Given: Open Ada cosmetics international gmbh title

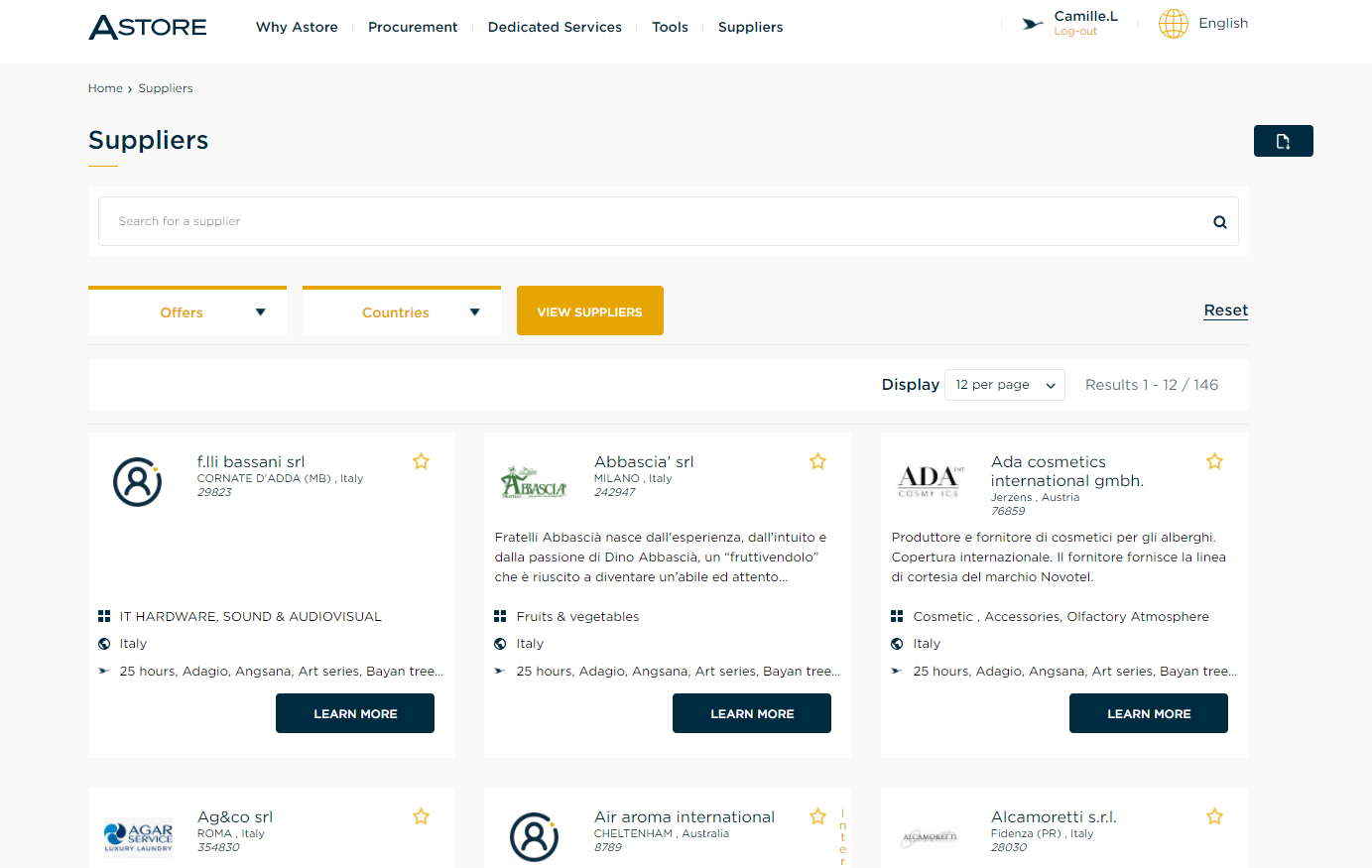Looking at the screenshot, I should point(1067,471).
